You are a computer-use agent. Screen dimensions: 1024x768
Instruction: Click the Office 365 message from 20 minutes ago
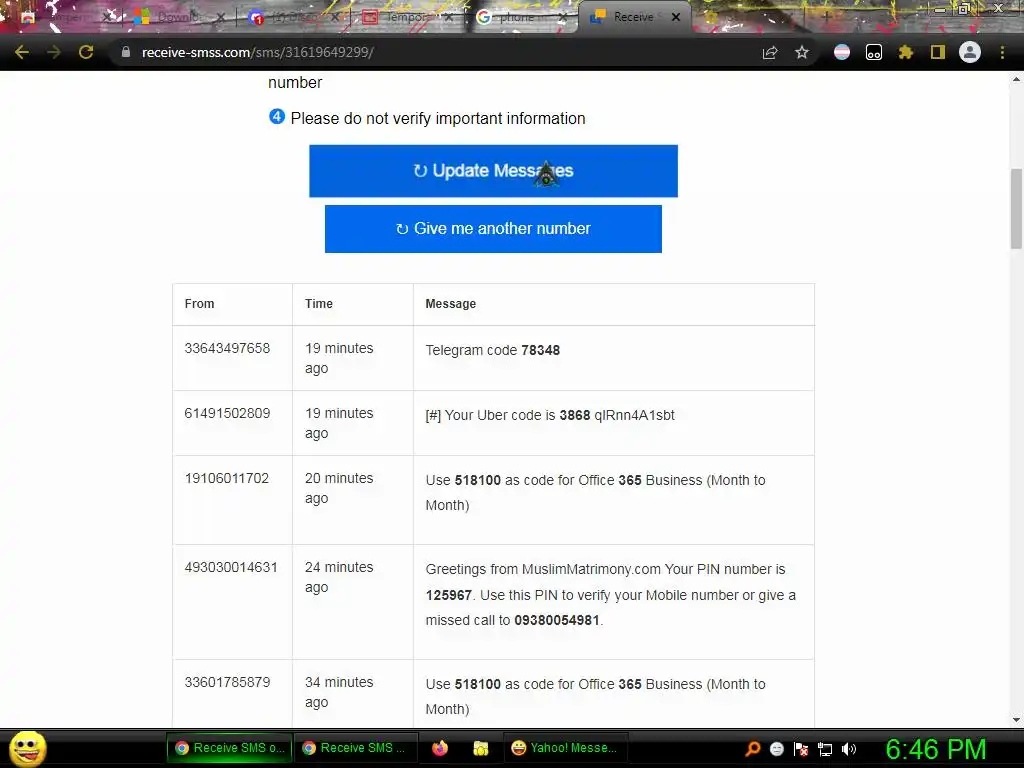tap(595, 492)
